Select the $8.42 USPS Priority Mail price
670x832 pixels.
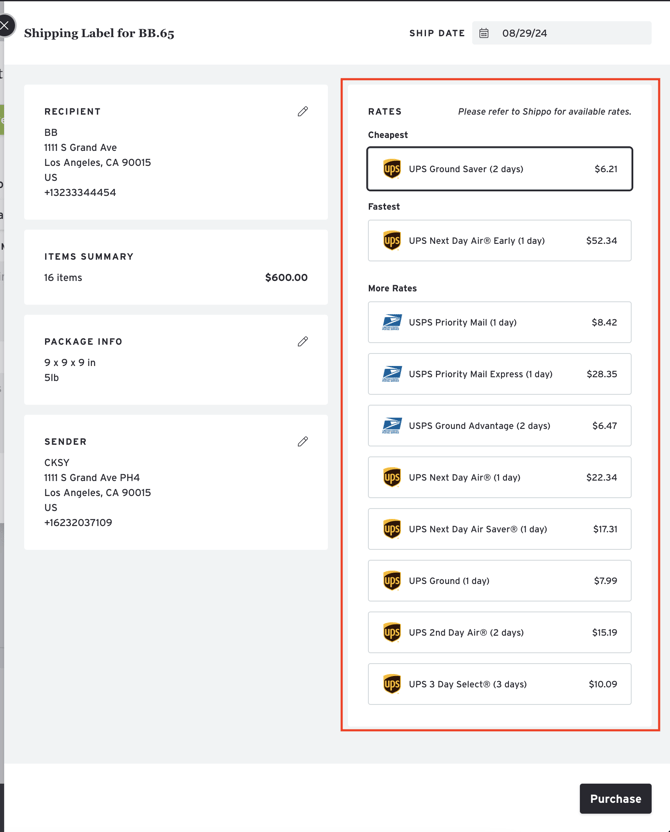(x=604, y=323)
